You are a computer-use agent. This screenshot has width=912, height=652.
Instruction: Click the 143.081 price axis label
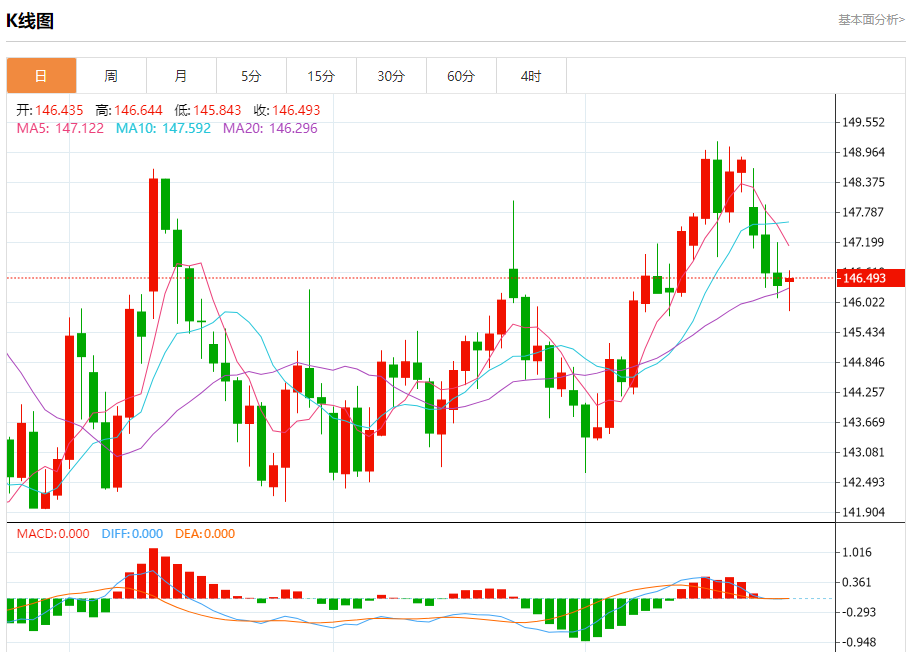[x=863, y=452]
